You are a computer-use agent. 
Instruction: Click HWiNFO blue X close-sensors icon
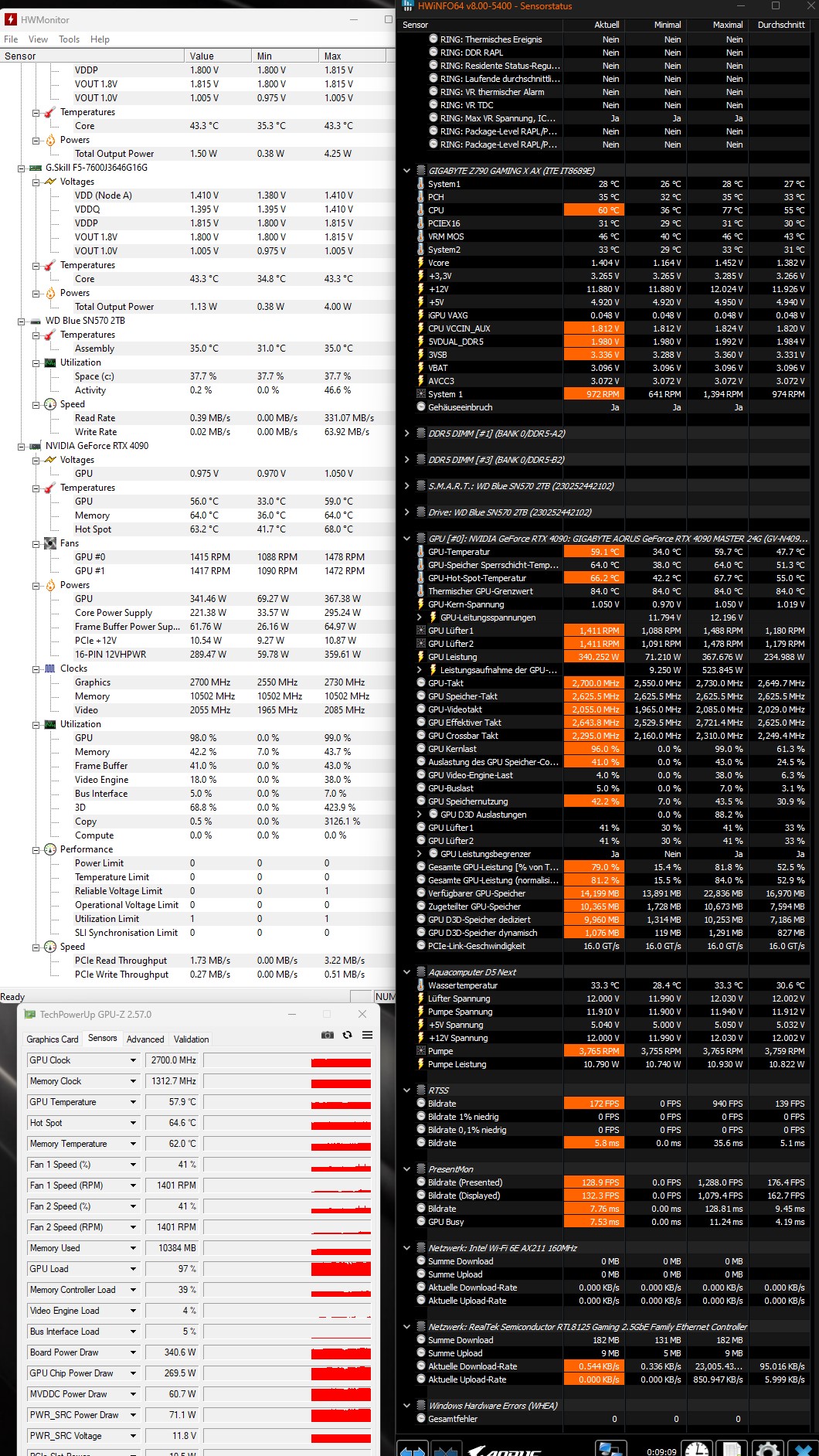point(803,1449)
